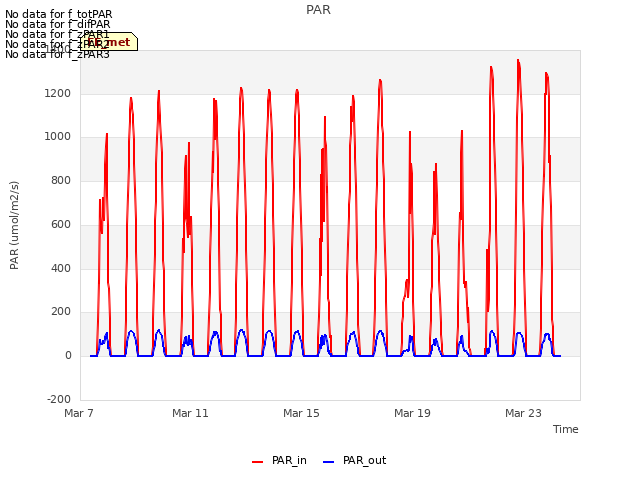
Task: Click the 0 y-axis tick label
Action: (x=68, y=356)
